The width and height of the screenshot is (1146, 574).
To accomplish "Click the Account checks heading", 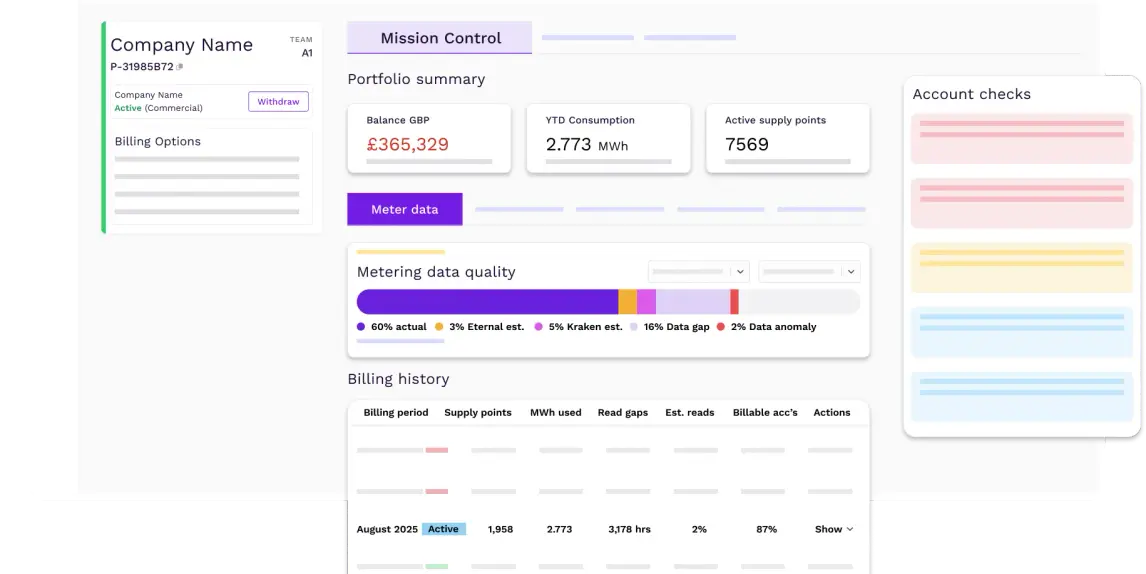I will click(971, 94).
